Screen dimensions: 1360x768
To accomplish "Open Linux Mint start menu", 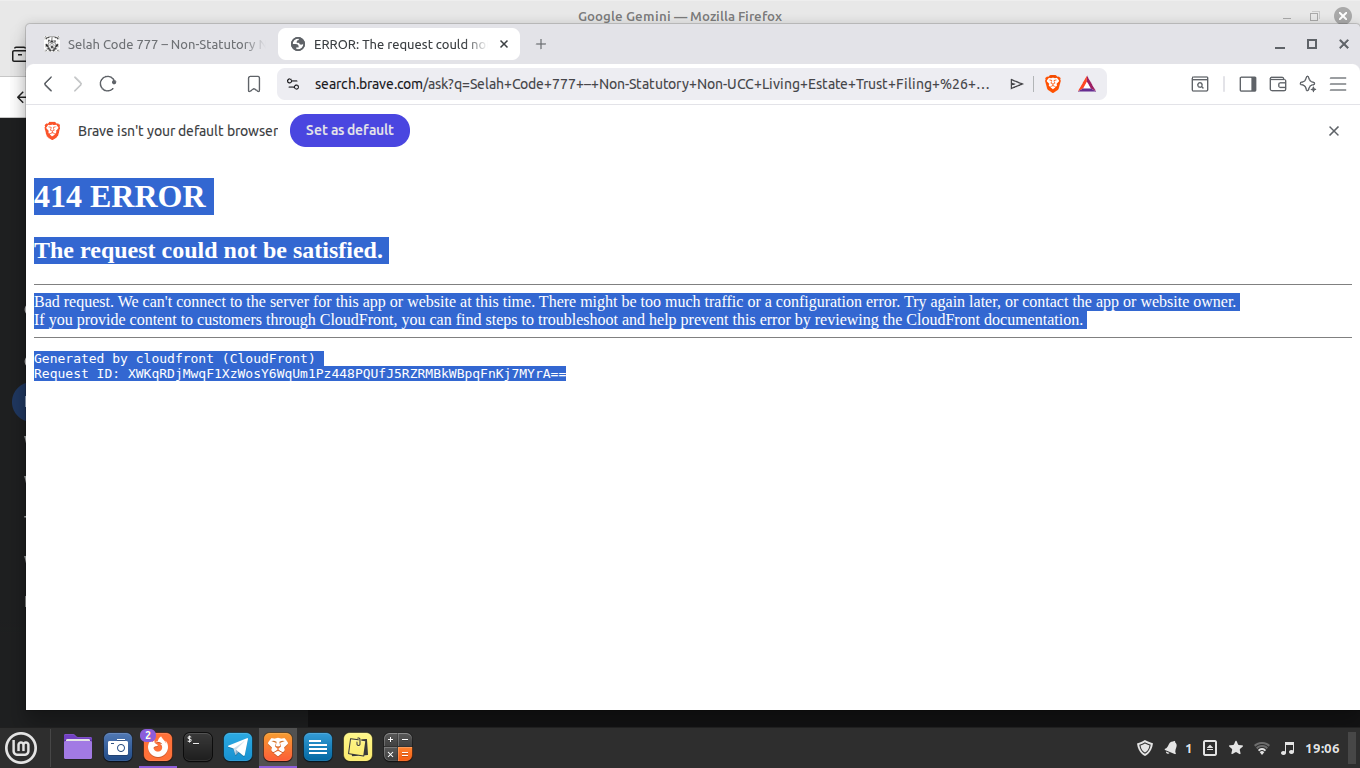I will tap(21, 747).
